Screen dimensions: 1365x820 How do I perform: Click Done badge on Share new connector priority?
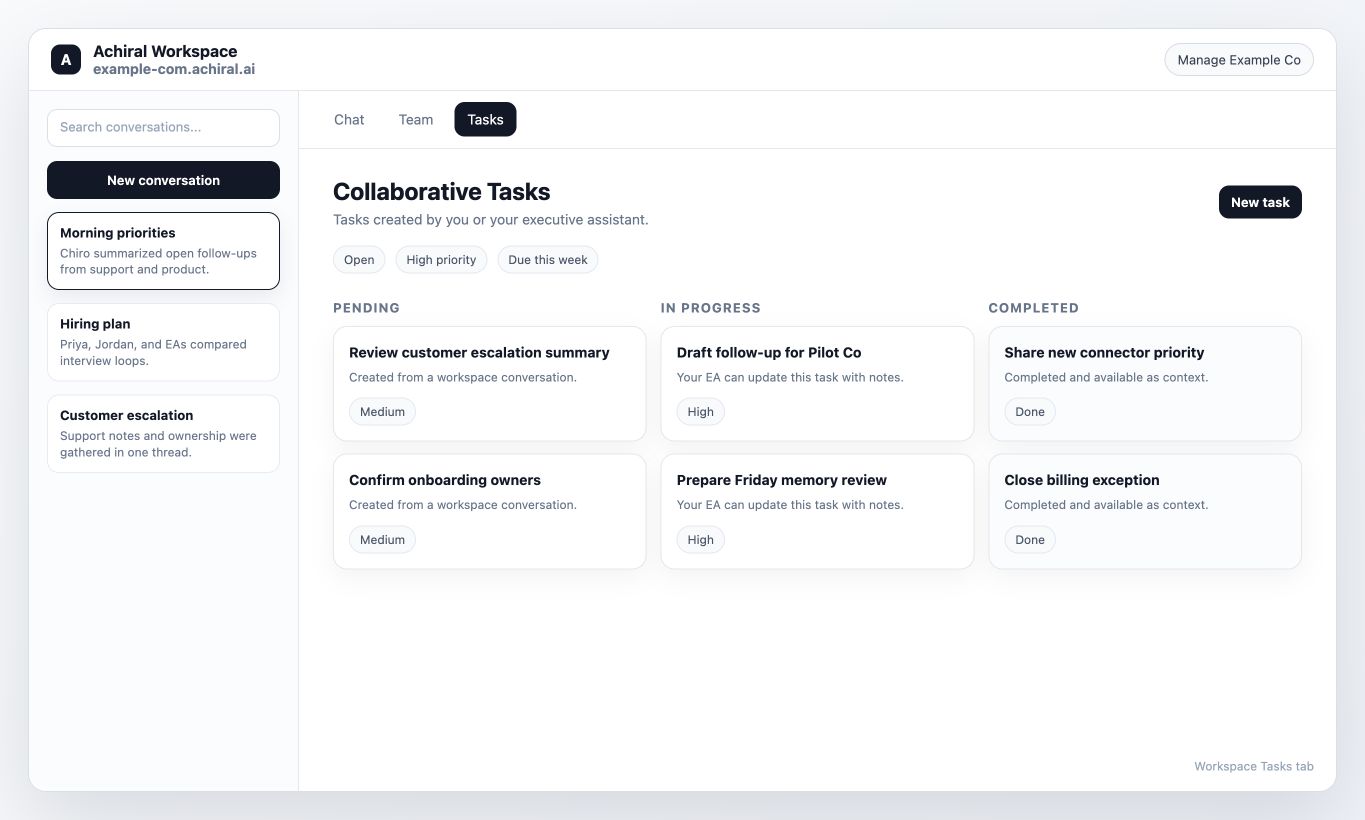[1030, 412]
